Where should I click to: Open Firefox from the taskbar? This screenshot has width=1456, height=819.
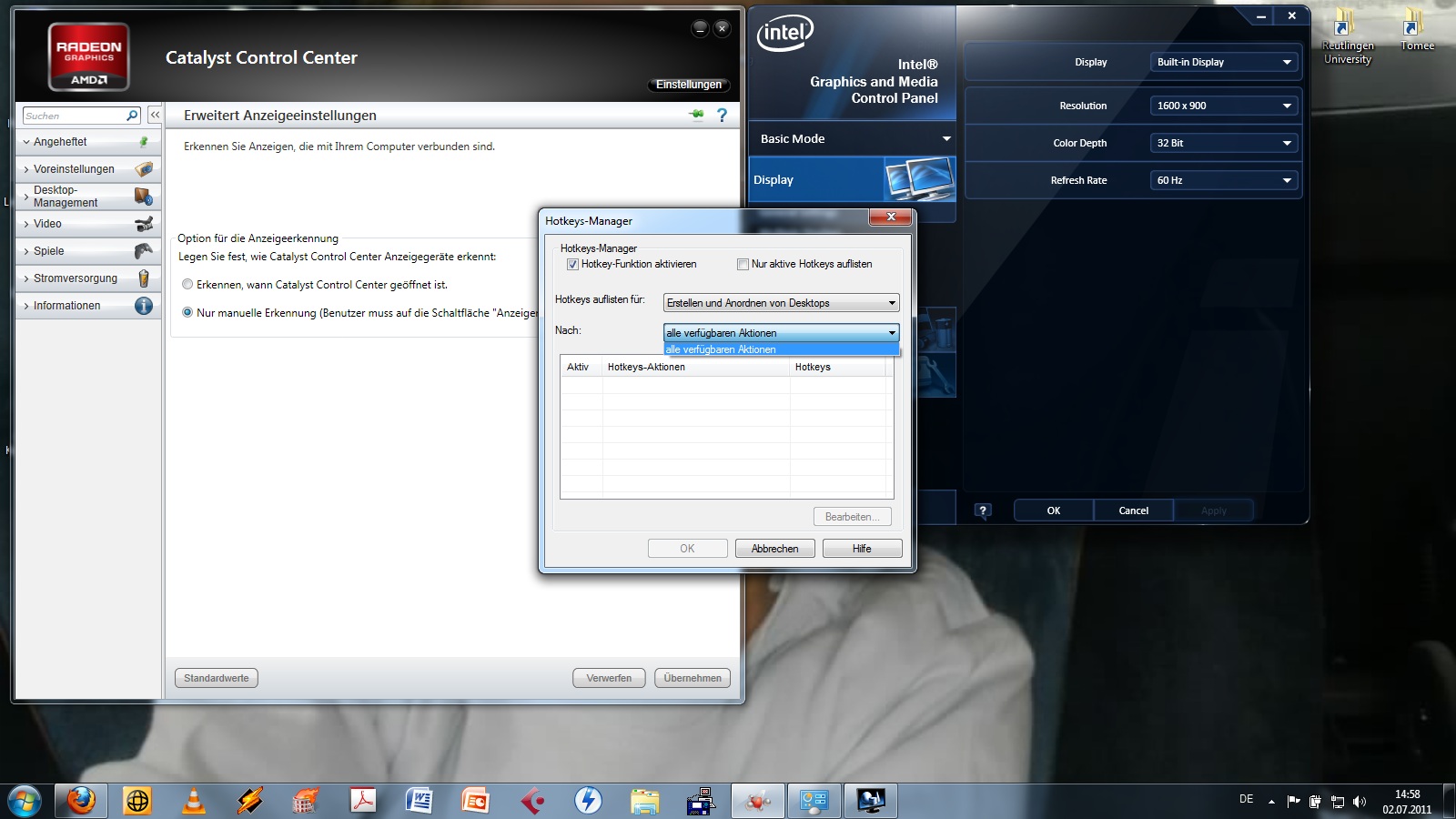[x=81, y=801]
